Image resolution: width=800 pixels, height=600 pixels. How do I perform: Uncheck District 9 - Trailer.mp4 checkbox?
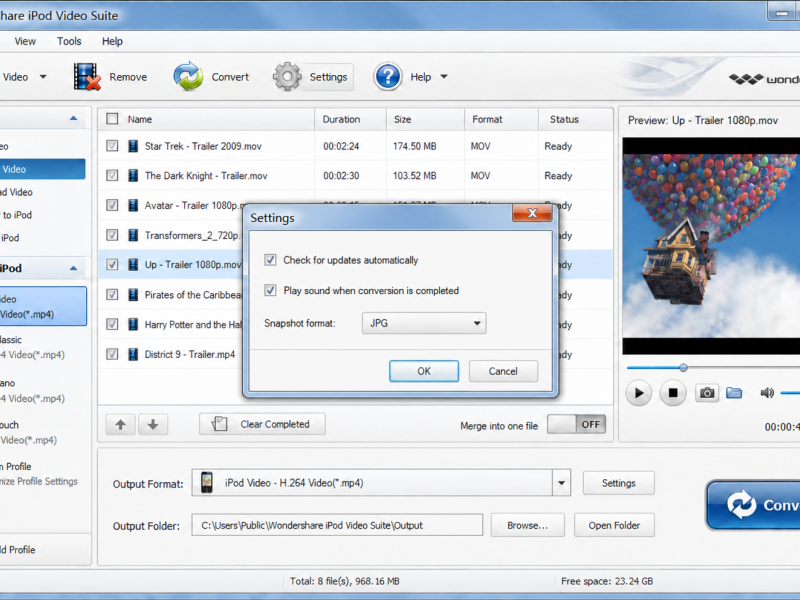(x=112, y=354)
